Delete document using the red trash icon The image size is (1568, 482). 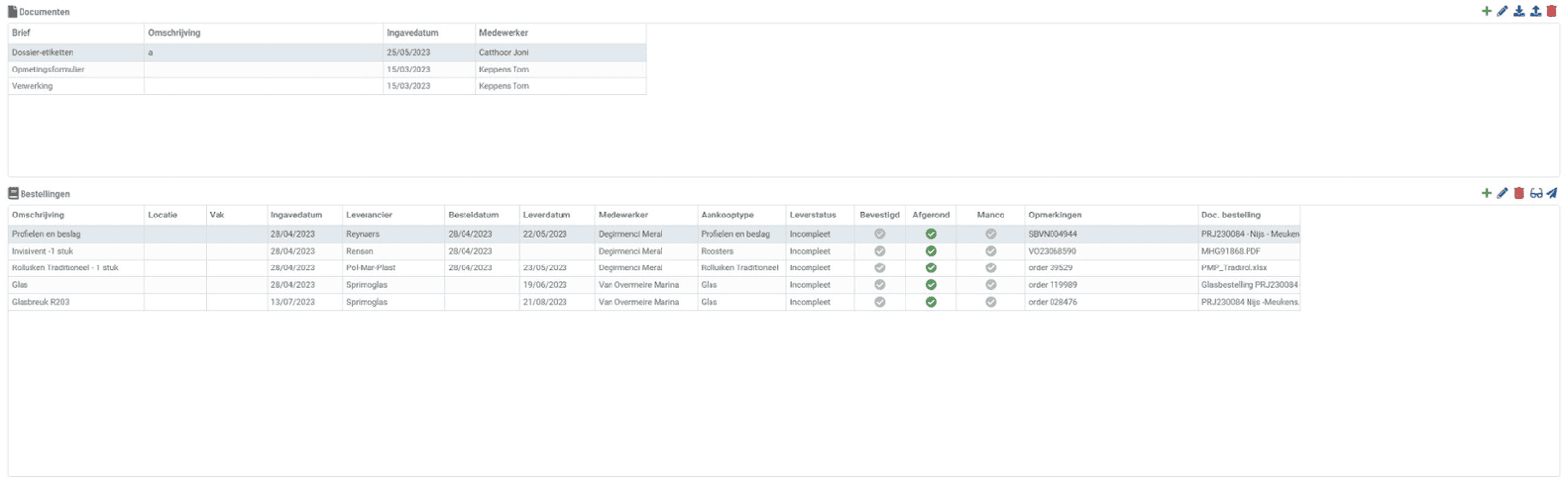[1552, 11]
